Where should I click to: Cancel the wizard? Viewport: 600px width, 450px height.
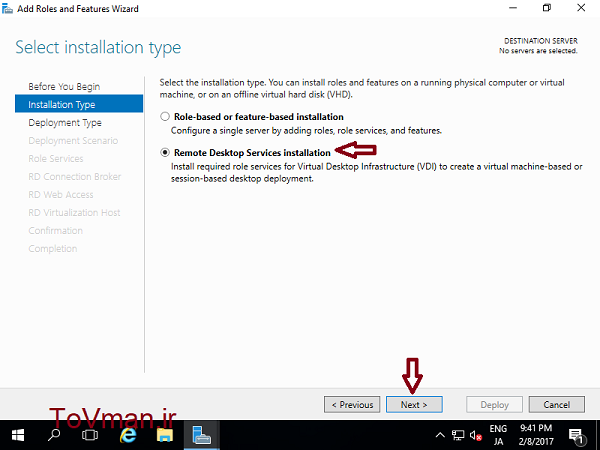(557, 404)
